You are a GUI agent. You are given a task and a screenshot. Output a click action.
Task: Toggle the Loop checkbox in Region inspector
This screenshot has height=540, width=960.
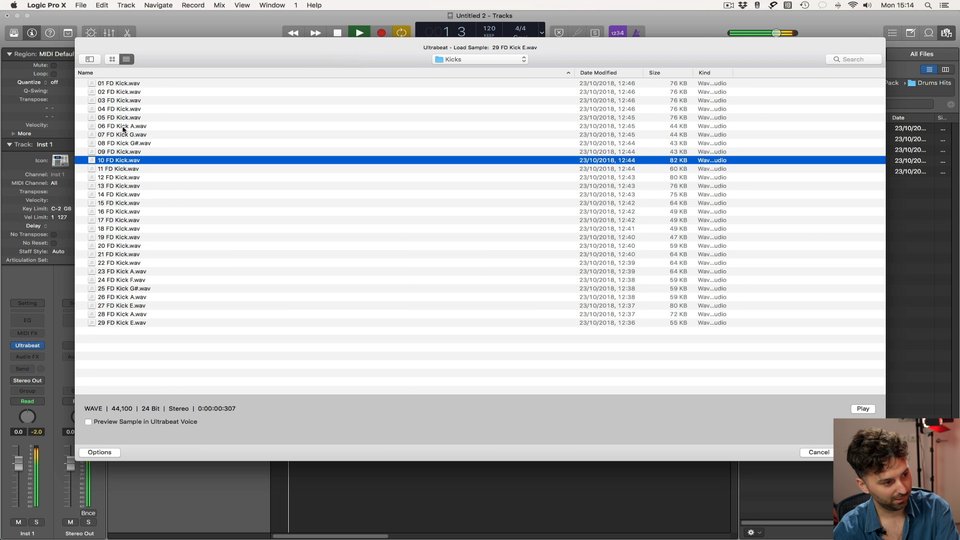(54, 73)
